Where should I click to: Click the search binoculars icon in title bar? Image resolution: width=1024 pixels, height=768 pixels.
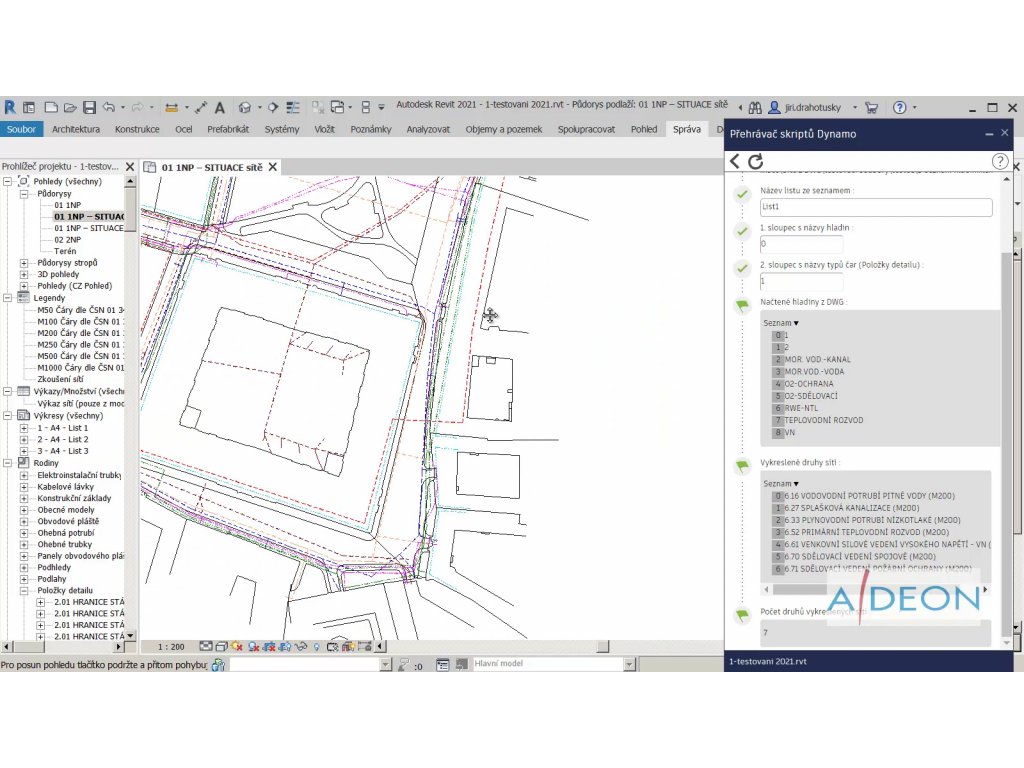[x=755, y=107]
